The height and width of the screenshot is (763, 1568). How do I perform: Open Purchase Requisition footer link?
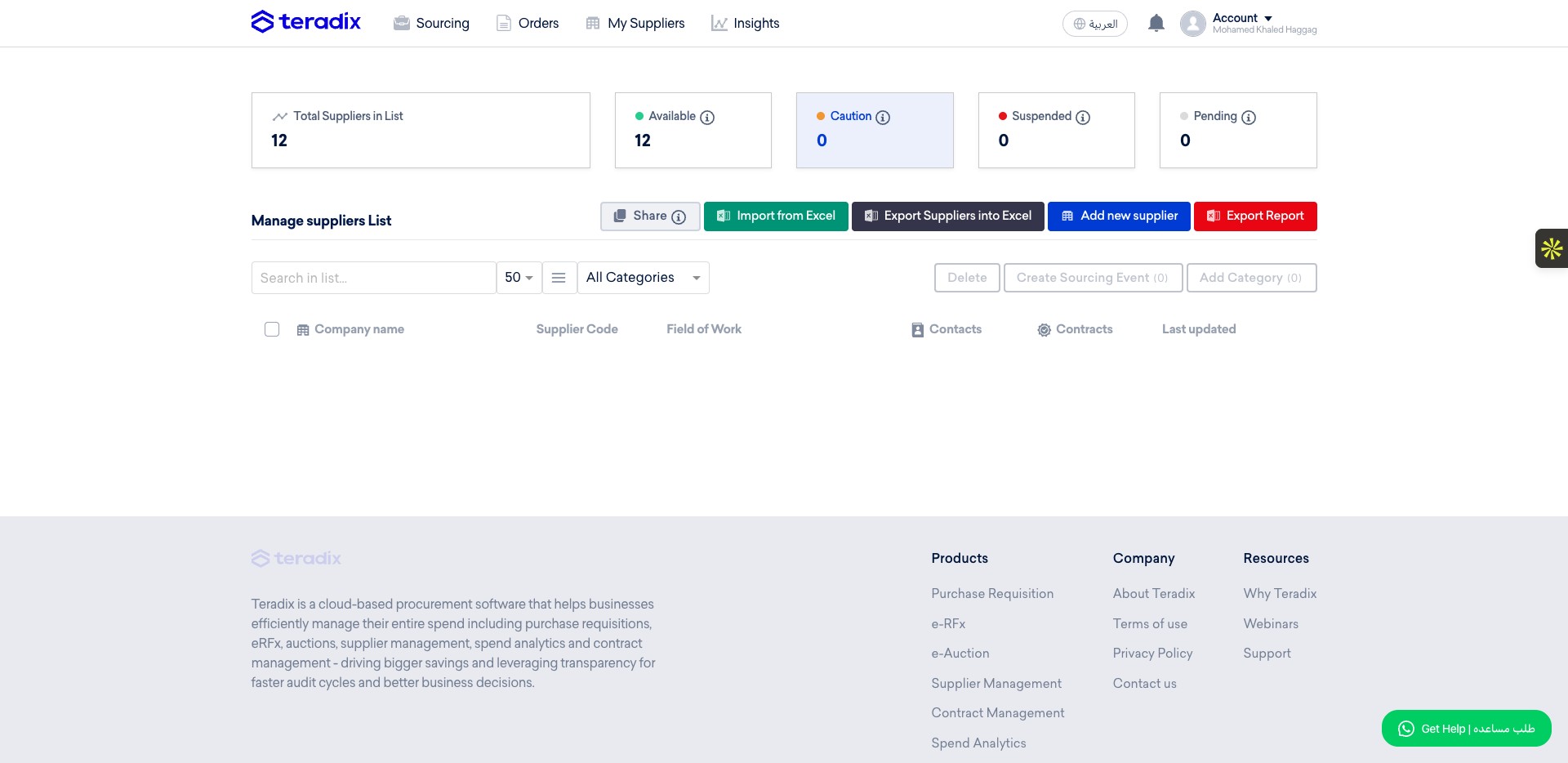(992, 594)
